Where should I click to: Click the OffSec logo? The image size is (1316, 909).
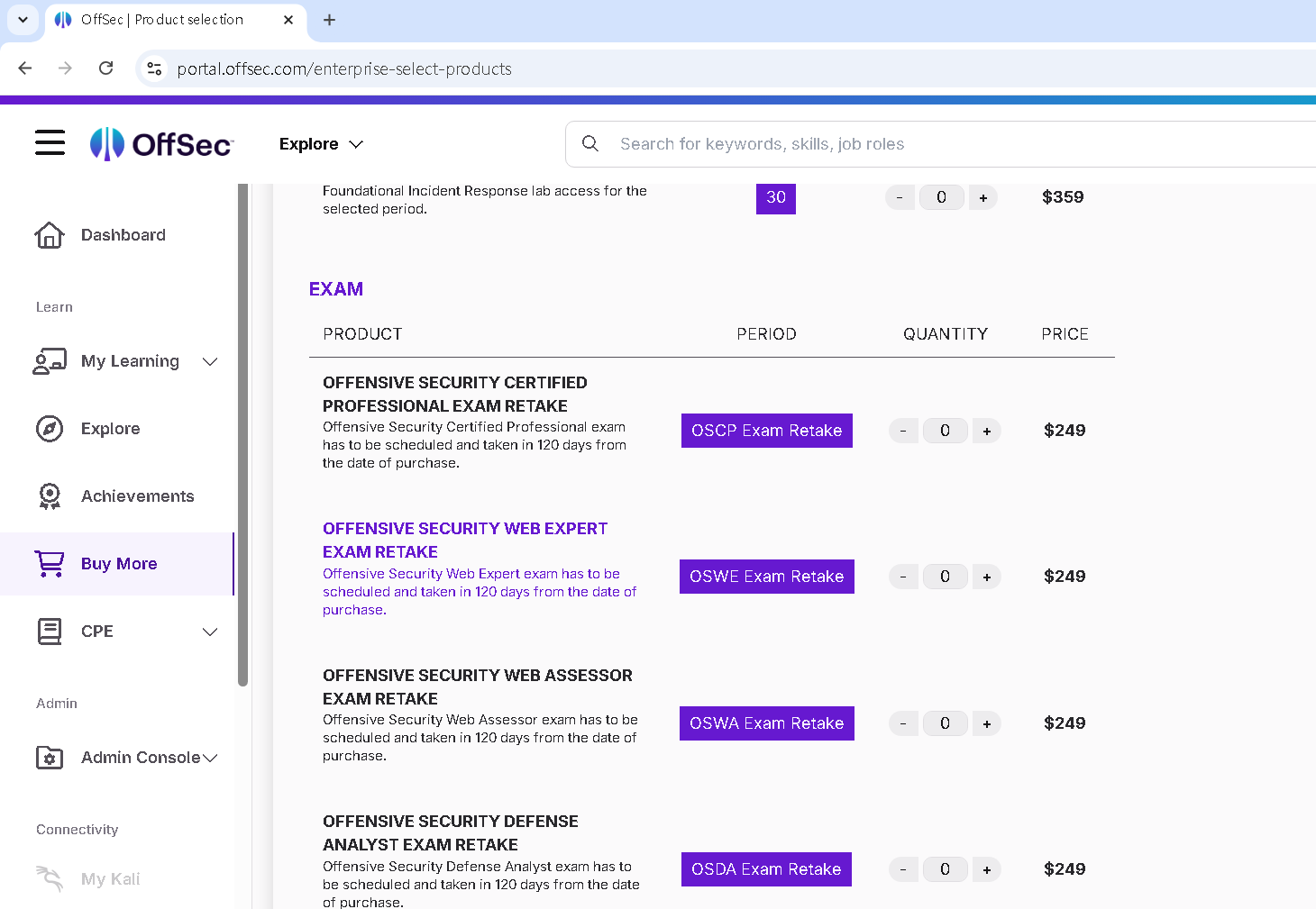point(162,144)
